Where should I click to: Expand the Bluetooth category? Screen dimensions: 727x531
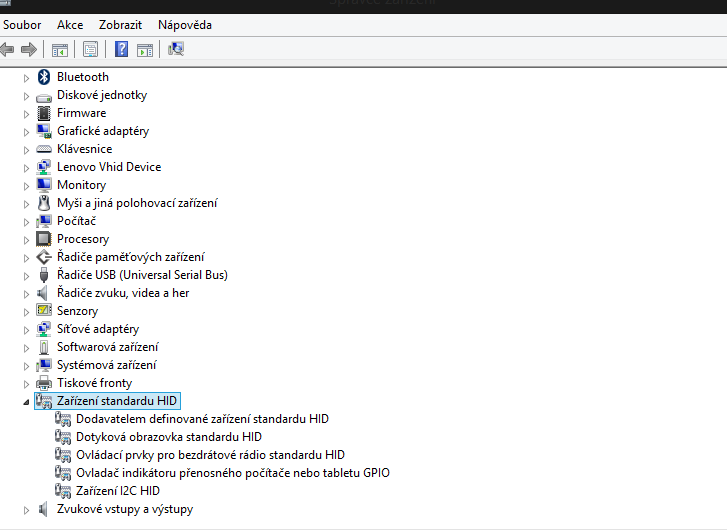[26, 78]
